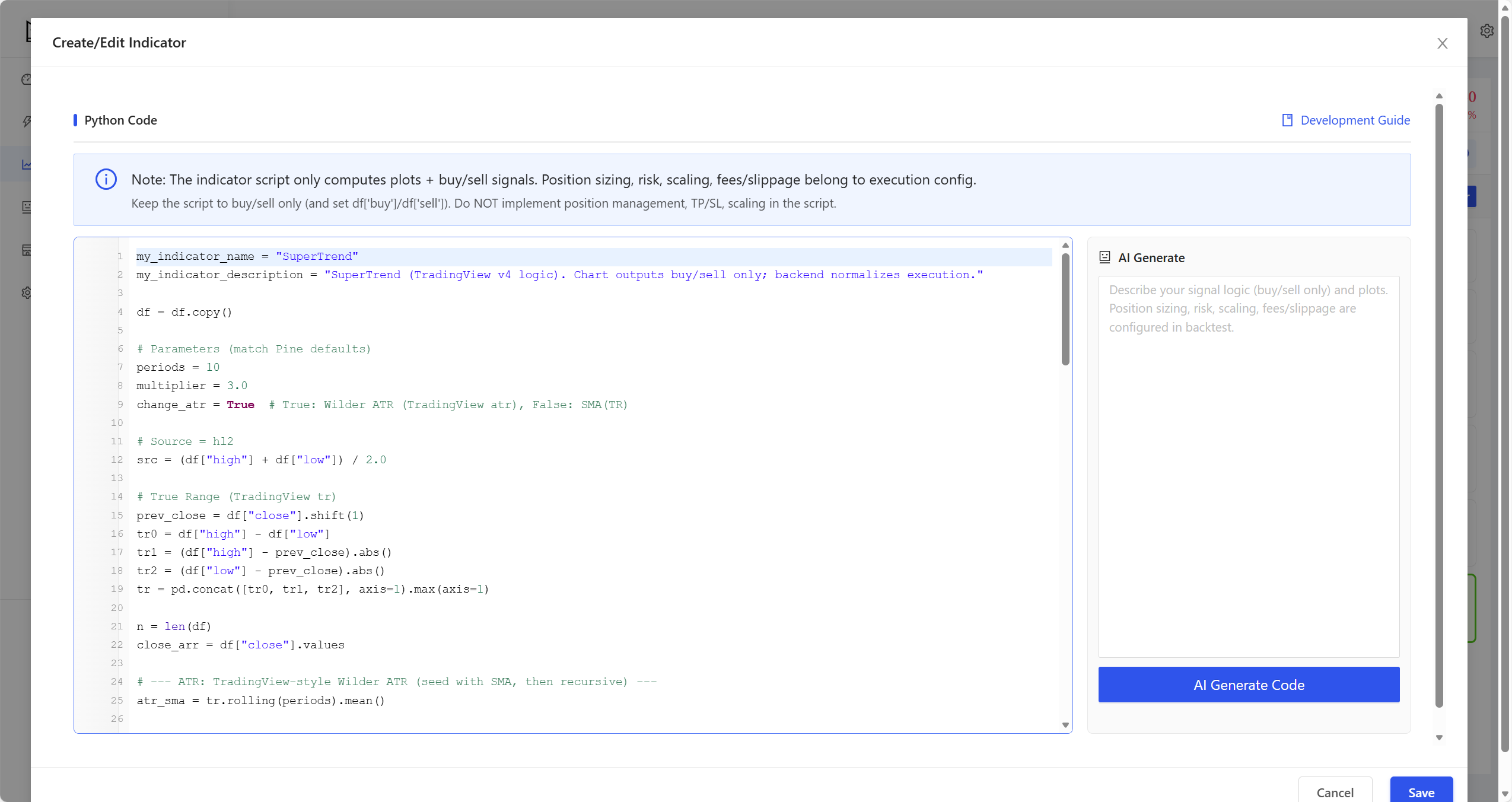Click the atr_sma rolling mean line
The image size is (1512, 802).
[261, 701]
